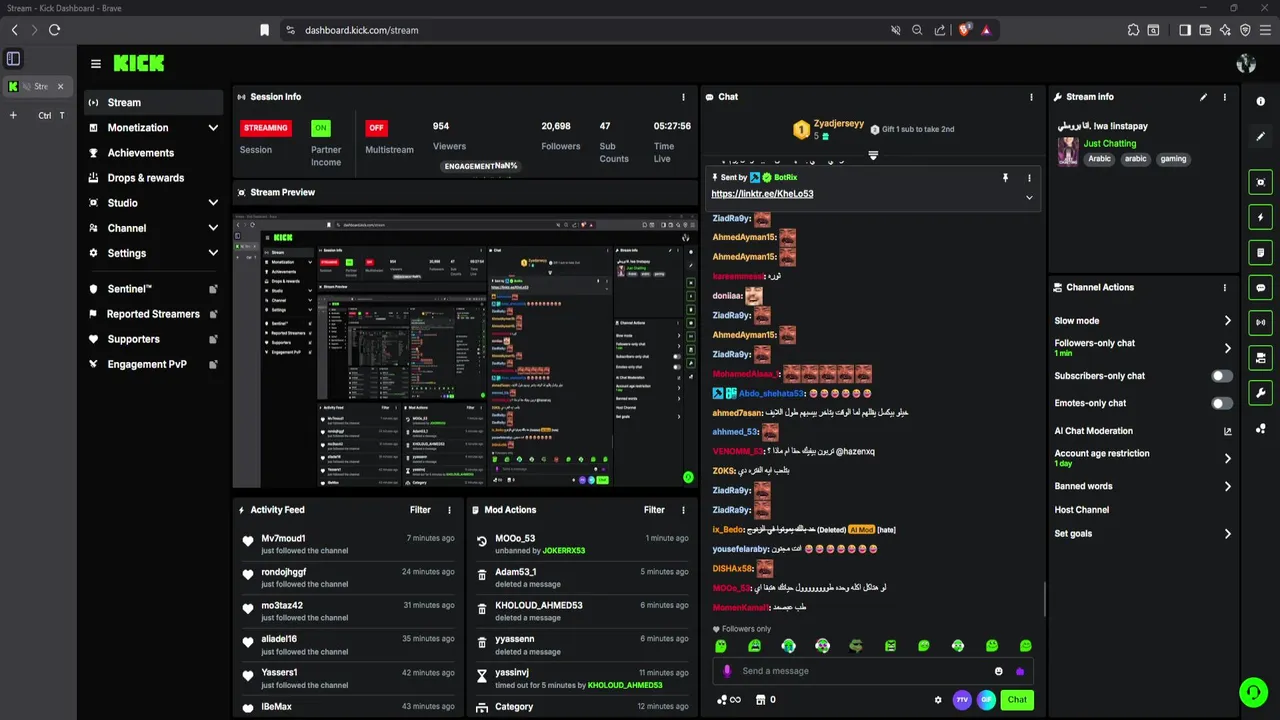Expand the Channel sidebar section
The image size is (1280, 720).
[213, 228]
